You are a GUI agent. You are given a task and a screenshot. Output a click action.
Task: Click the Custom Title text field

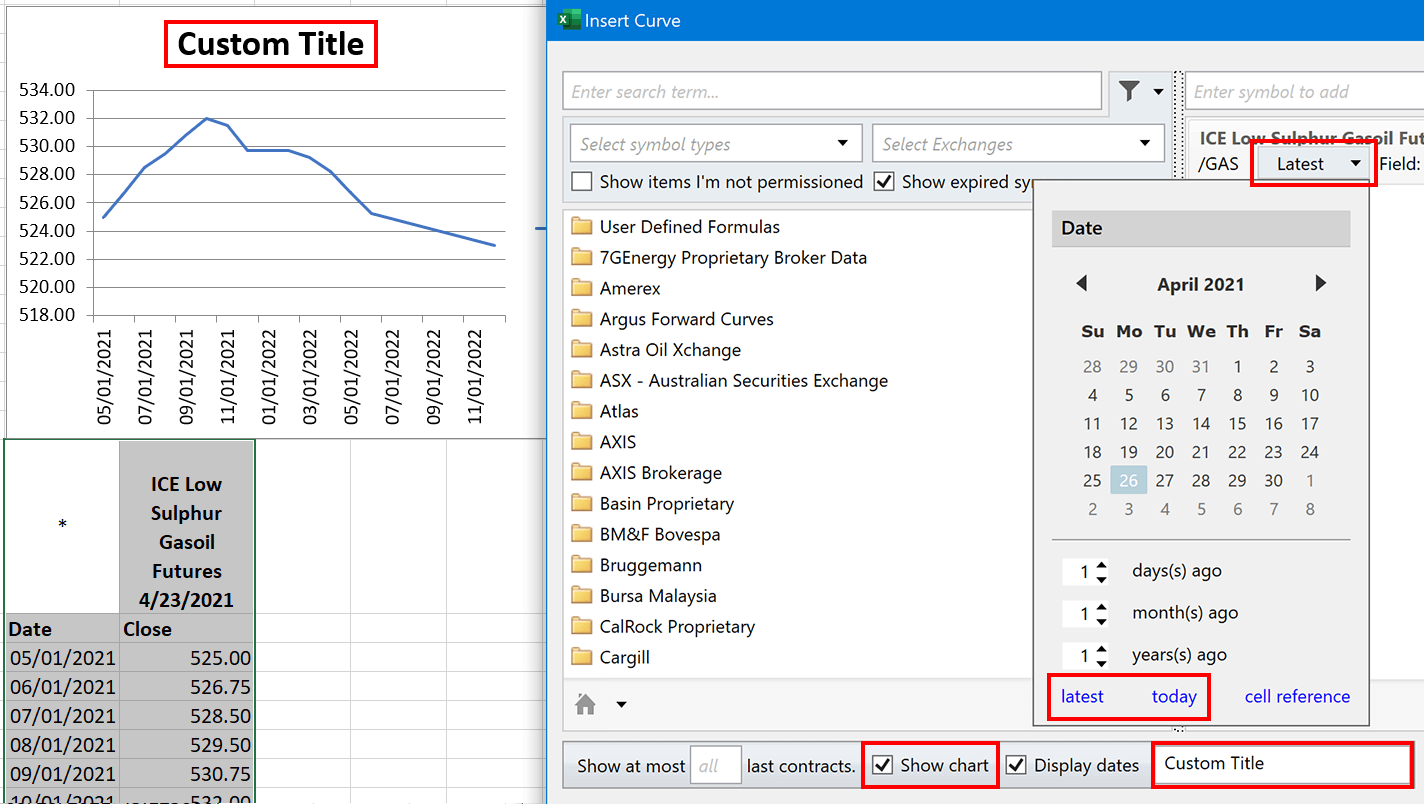click(1282, 764)
